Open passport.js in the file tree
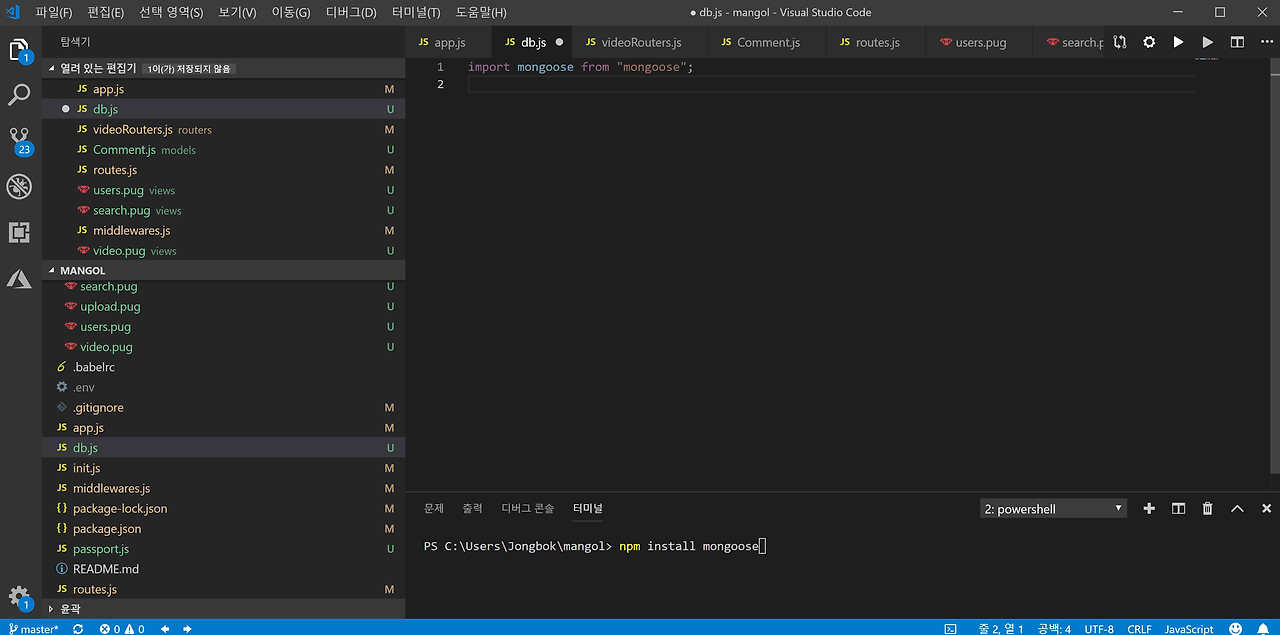The width and height of the screenshot is (1280, 635). [224, 549]
